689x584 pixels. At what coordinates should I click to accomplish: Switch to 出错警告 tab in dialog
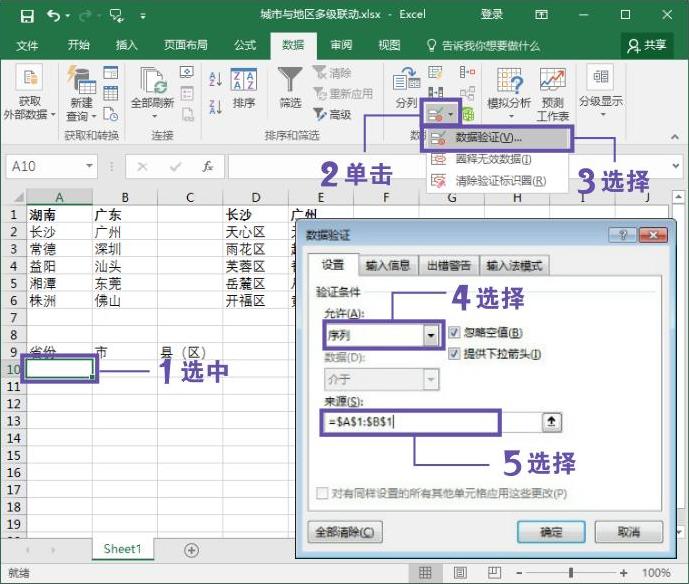[448, 265]
